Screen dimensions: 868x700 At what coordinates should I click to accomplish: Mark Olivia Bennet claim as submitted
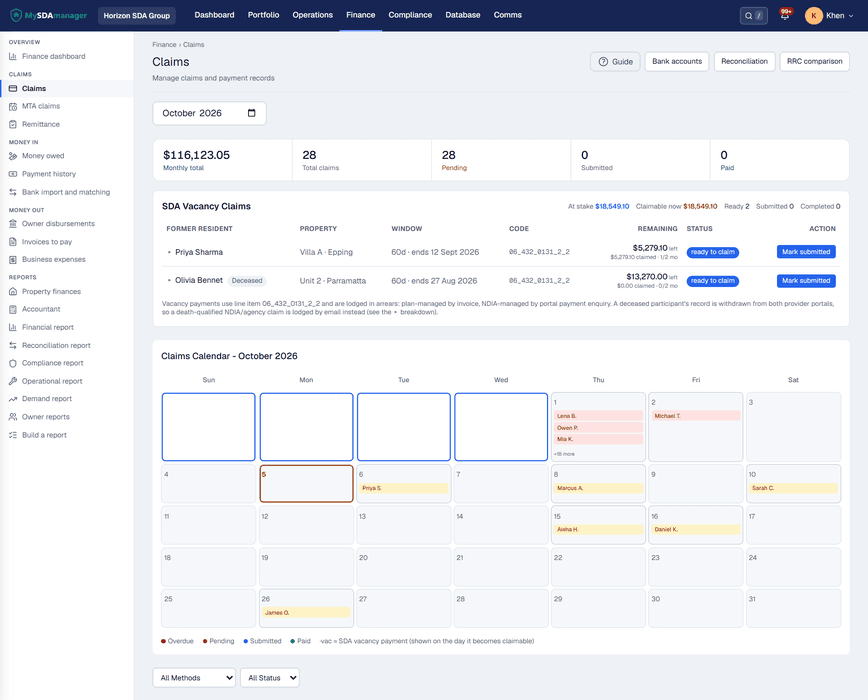[806, 281]
